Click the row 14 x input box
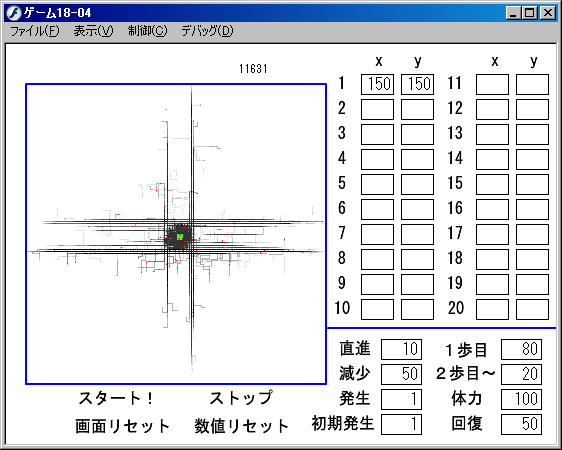562x450 pixels. (492, 159)
